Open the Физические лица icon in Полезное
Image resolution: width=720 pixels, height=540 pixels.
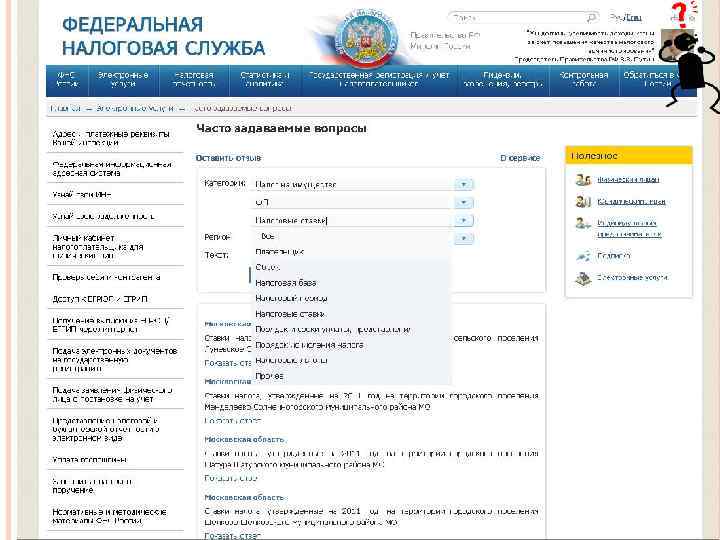[x=583, y=180]
